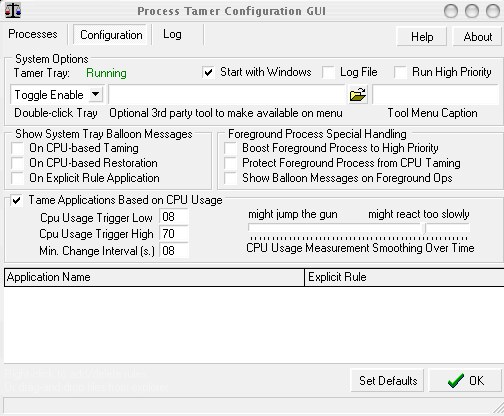Enable the Log File checkbox

coord(329,72)
